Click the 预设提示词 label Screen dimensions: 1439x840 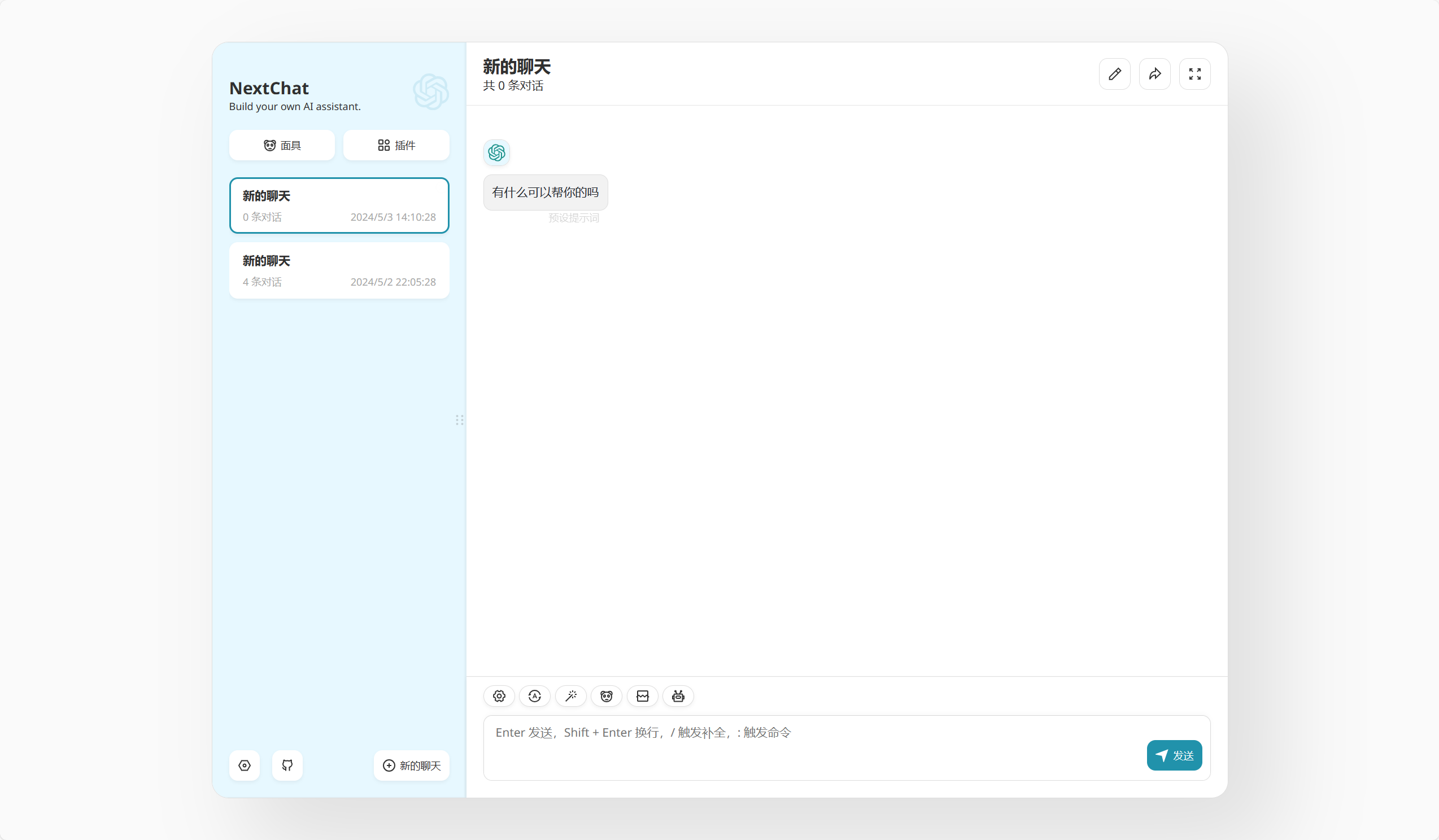pyautogui.click(x=574, y=218)
